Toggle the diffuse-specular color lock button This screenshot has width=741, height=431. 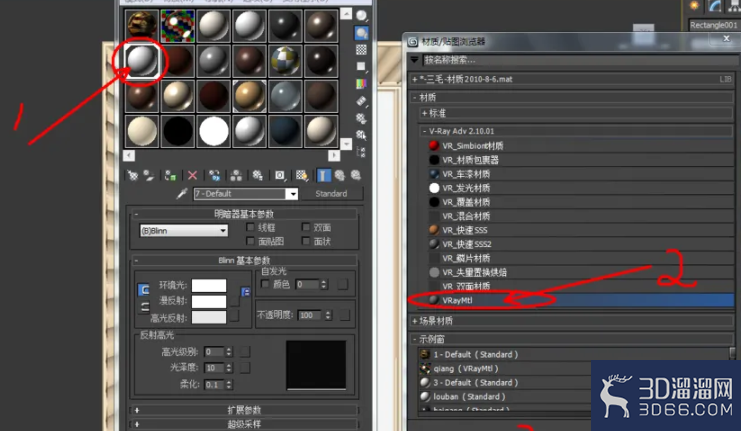(145, 307)
